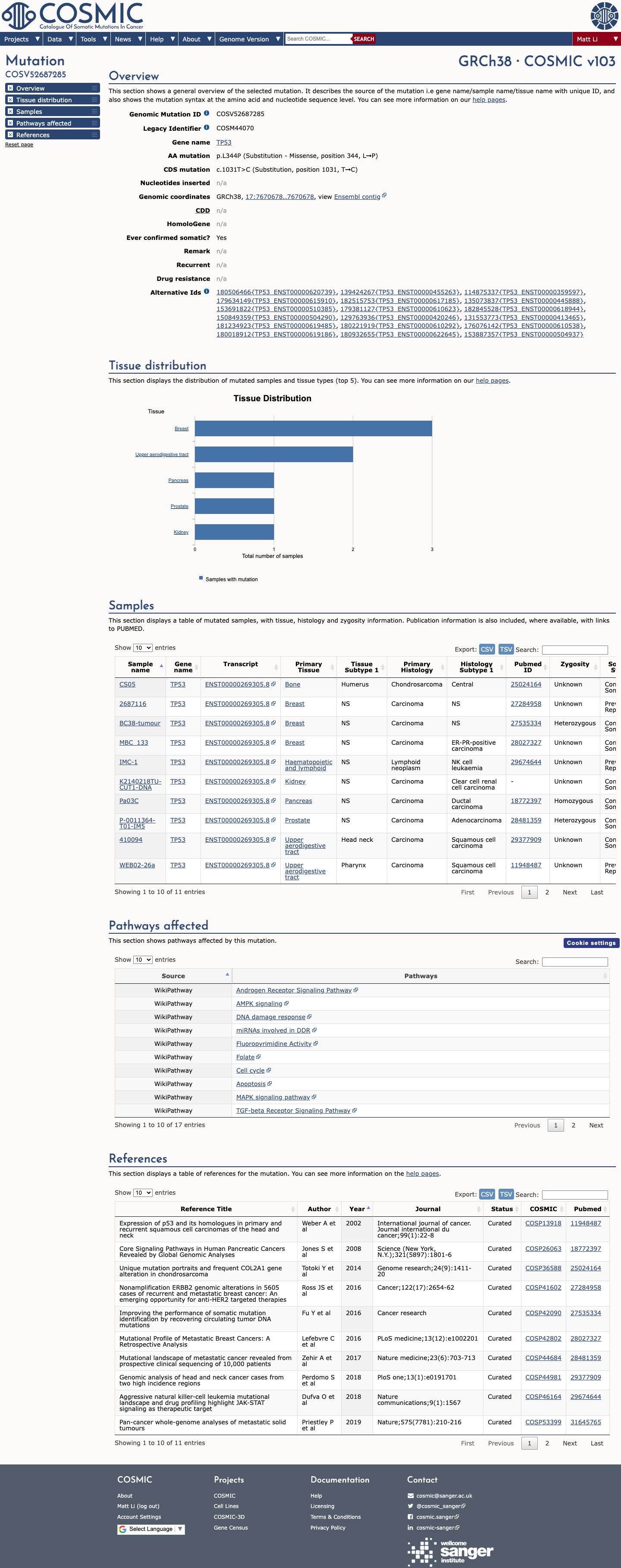Open the Genome Version dropdown
The image size is (621, 1568).
tap(249, 39)
